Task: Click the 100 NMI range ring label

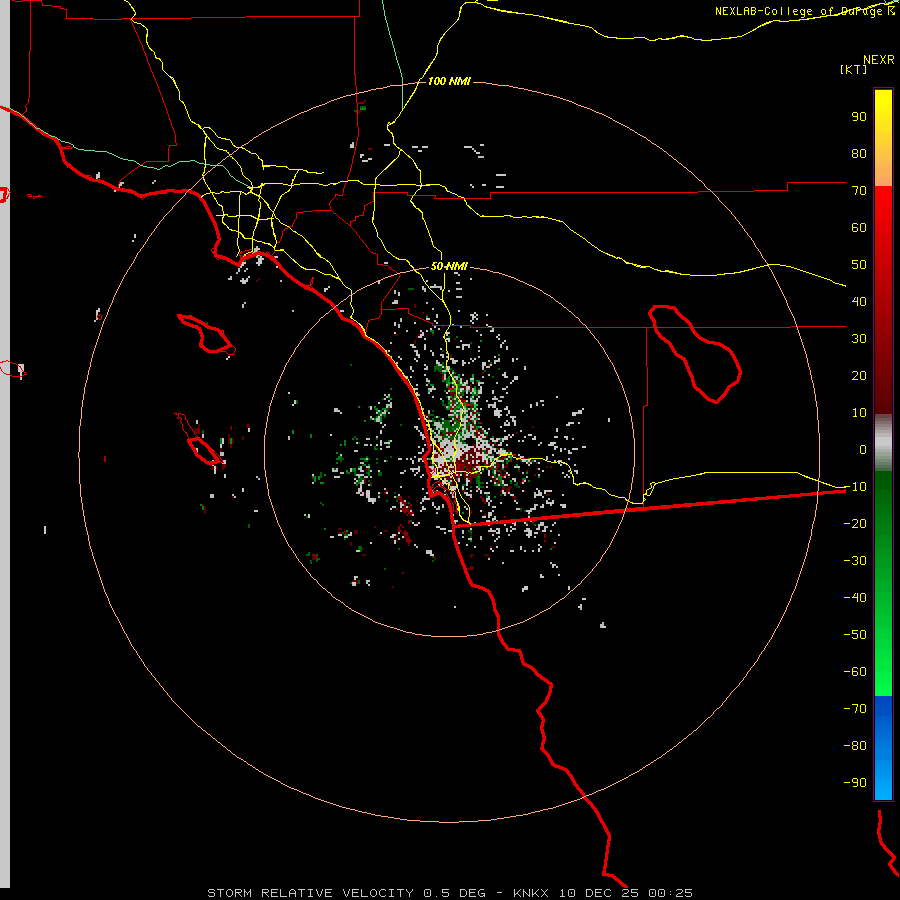Action: [x=449, y=82]
